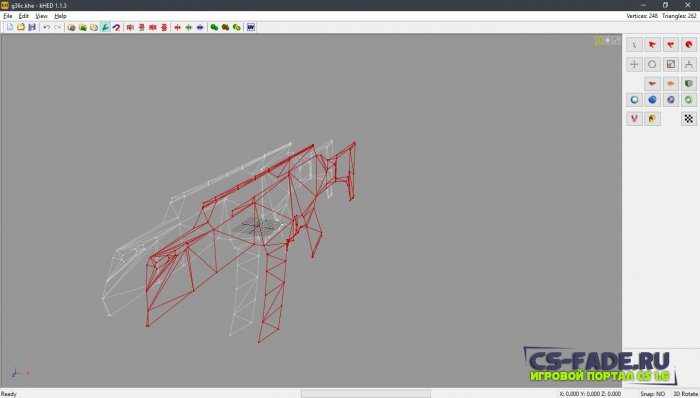Select the rotate circle tool
The width and height of the screenshot is (700, 398).
[x=652, y=64]
